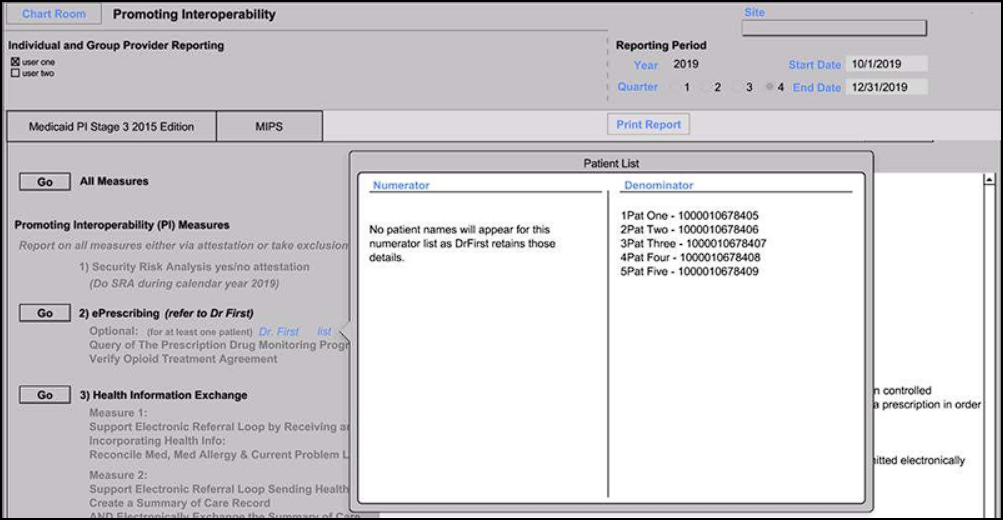Select Pat Three in Denominator list

693,243
